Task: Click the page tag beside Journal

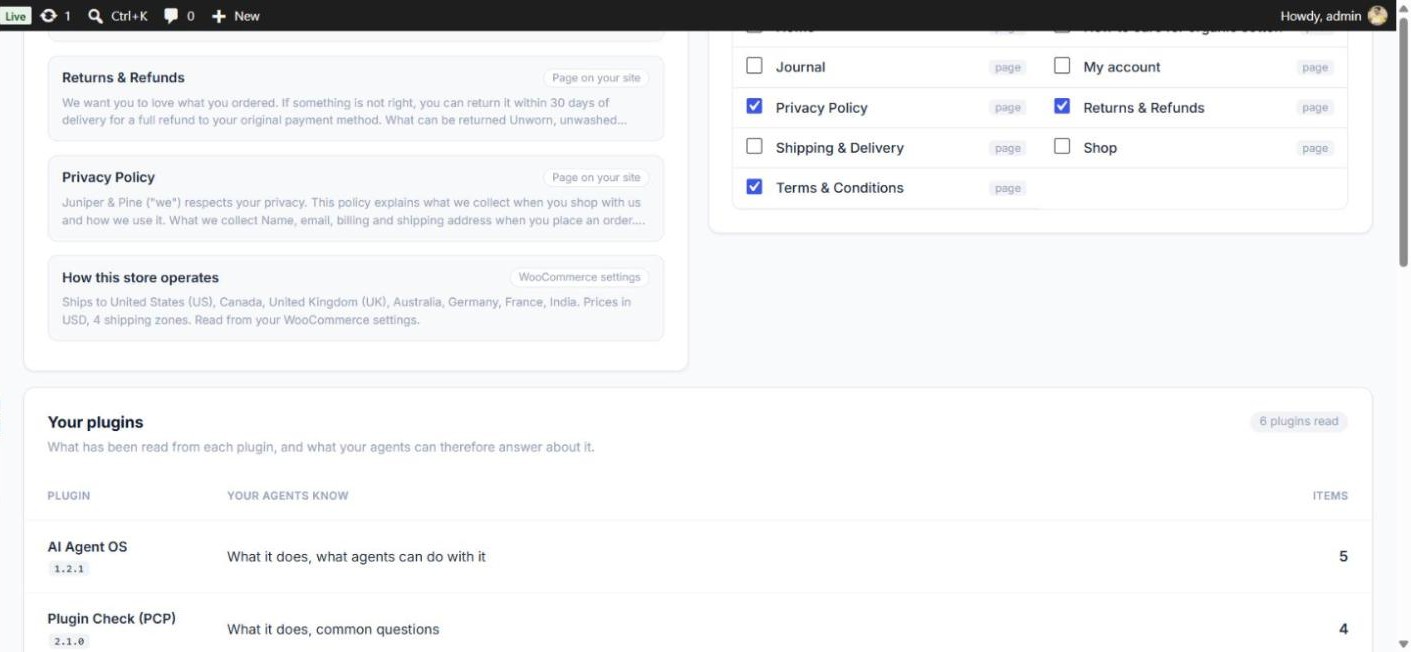Action: 1008,67
